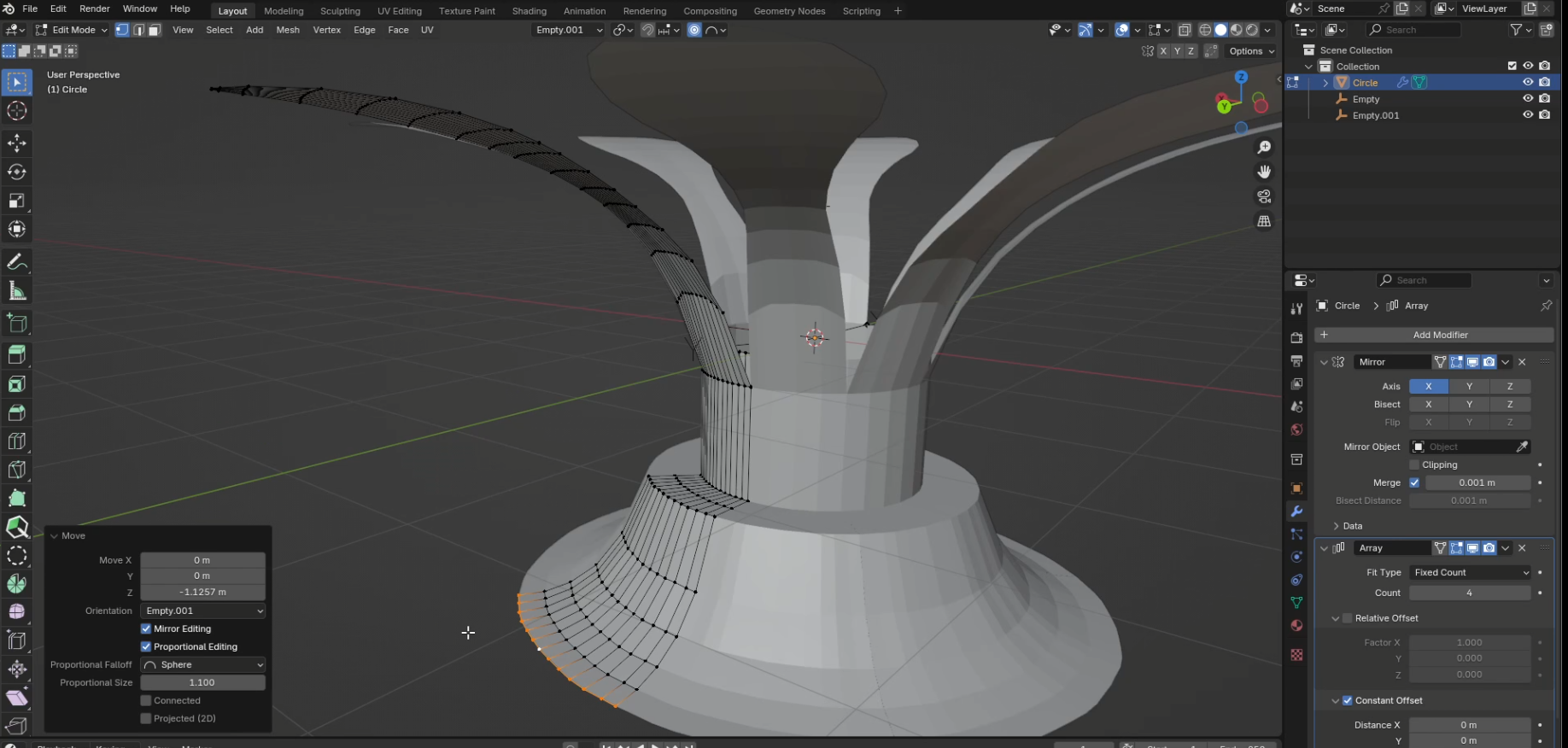Toggle Proportional Editing checkbox

tap(146, 646)
